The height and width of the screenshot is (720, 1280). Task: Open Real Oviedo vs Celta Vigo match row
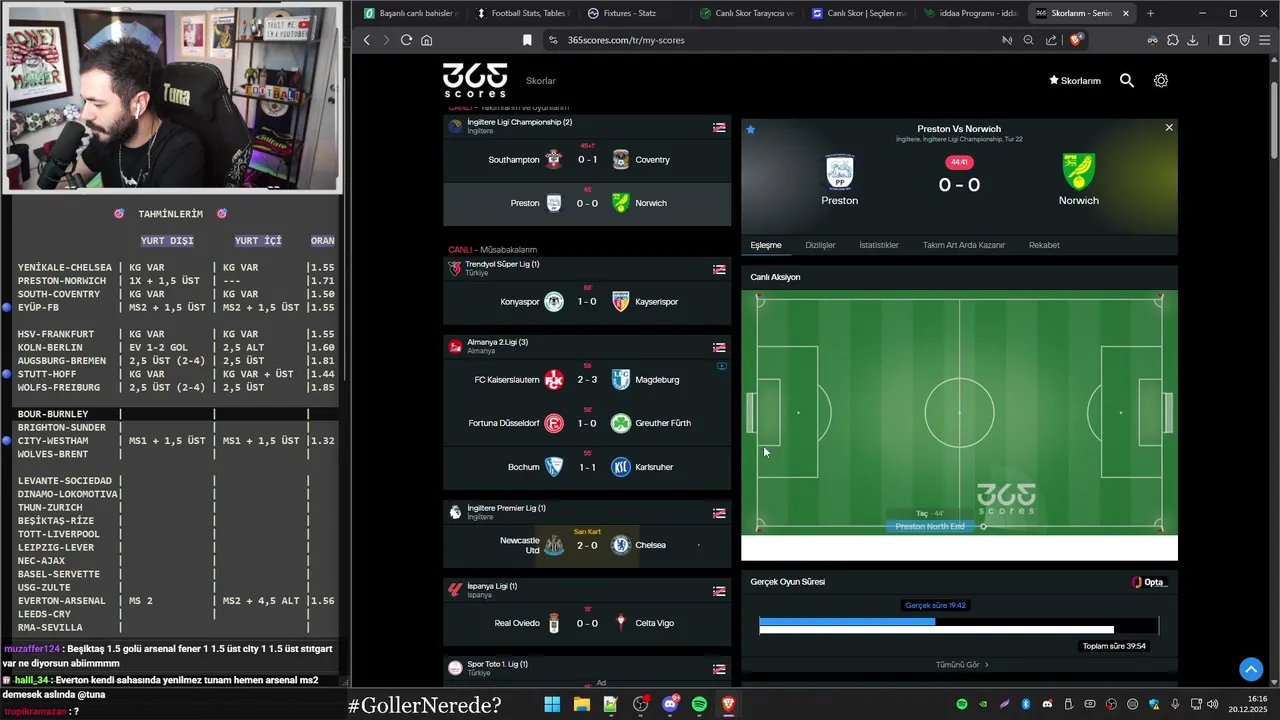pos(587,623)
